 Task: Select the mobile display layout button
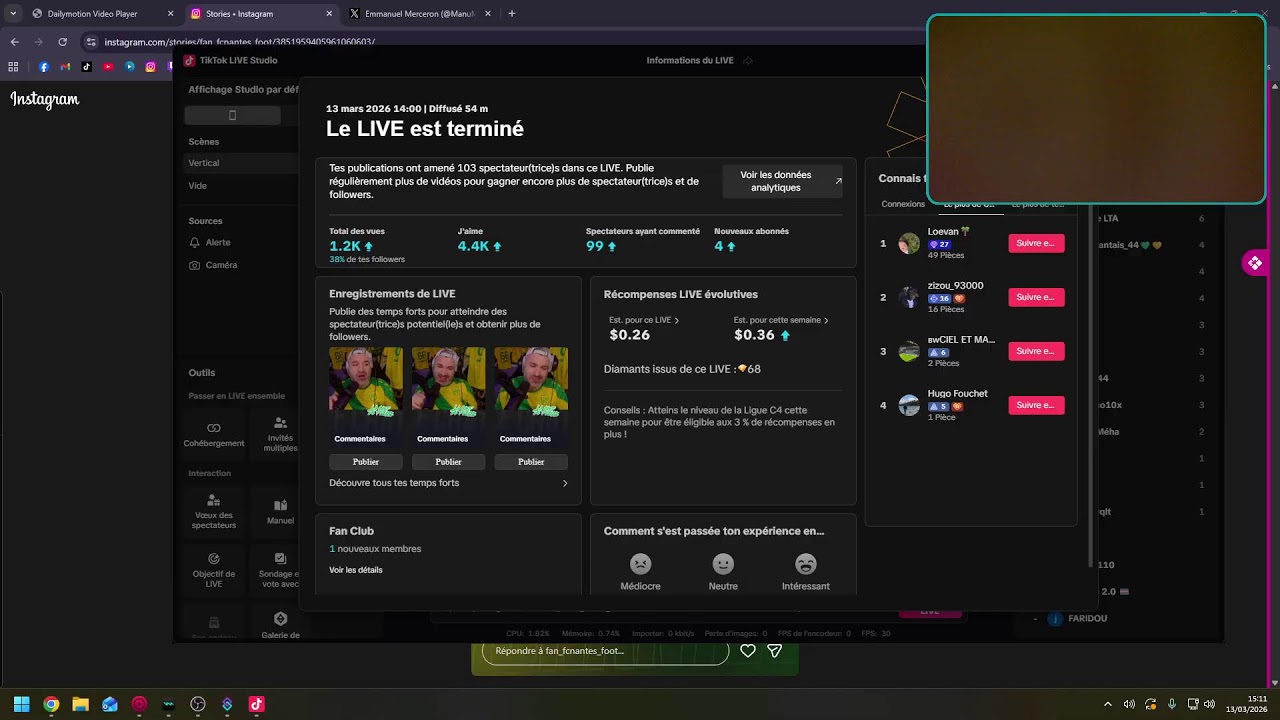click(x=232, y=115)
